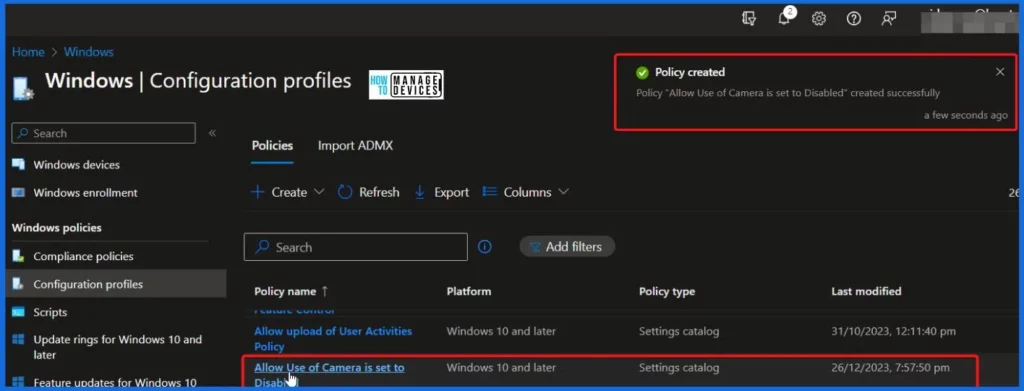
Task: Open Windows devices in sidebar
Action: [76, 164]
